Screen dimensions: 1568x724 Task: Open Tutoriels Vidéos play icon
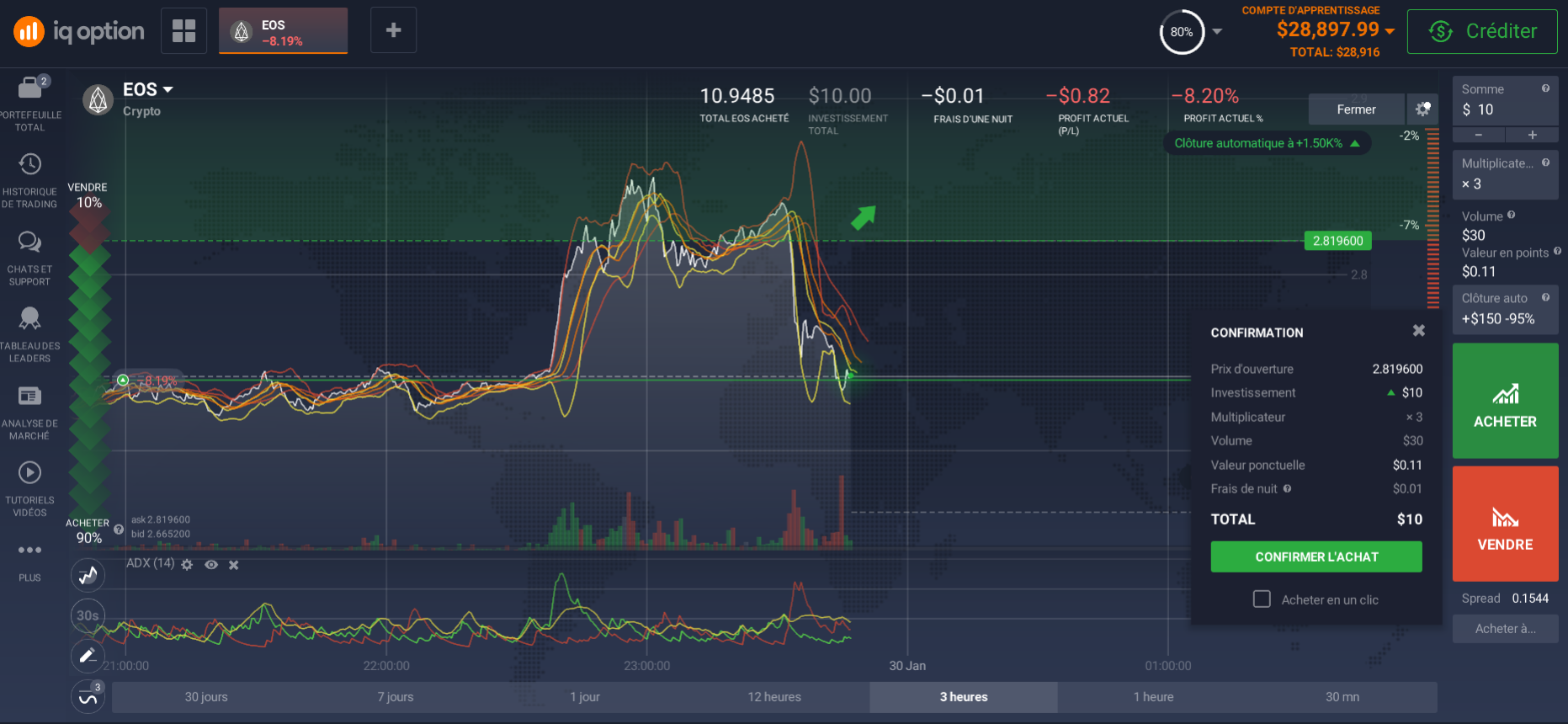[29, 472]
